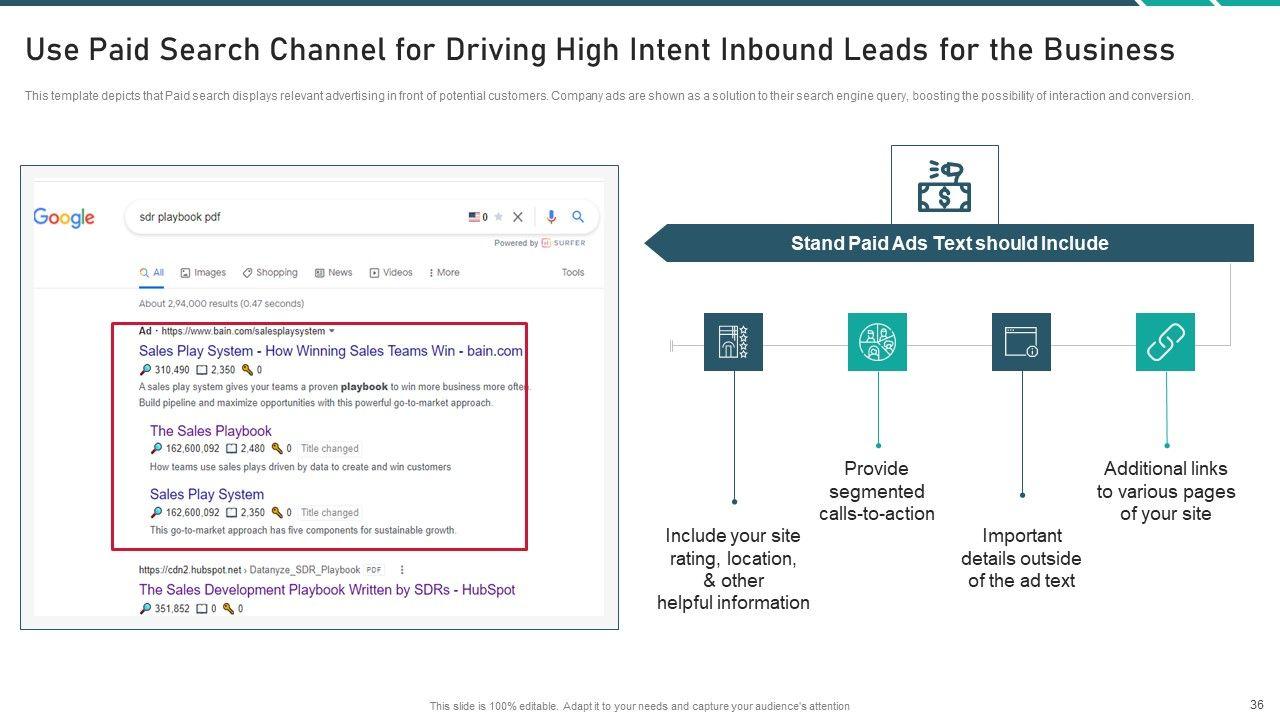Image resolution: width=1280 pixels, height=720 pixels.
Task: Start voice search with the microphone icon
Action: [x=550, y=217]
